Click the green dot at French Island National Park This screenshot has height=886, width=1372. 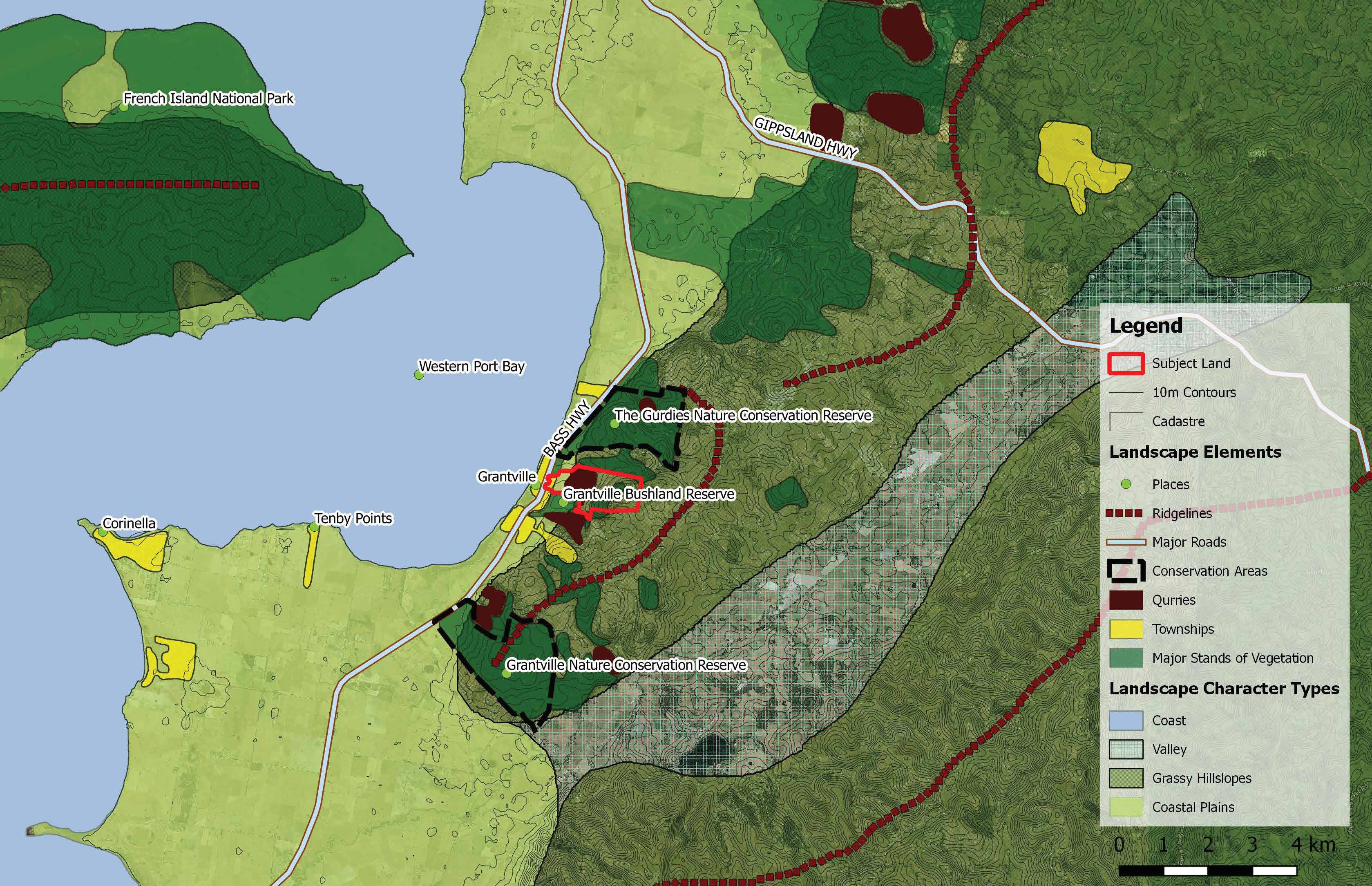(124, 107)
